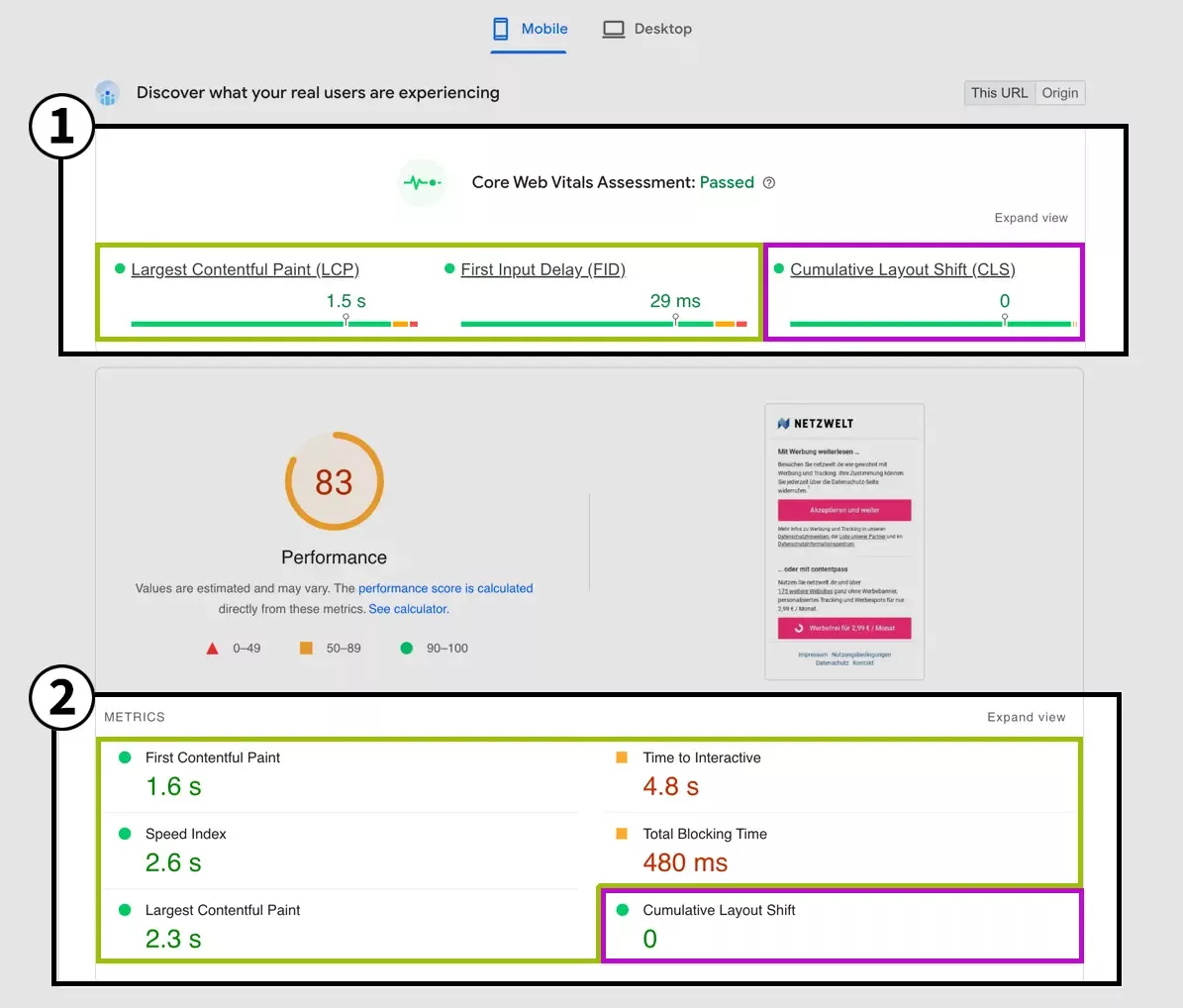Image resolution: width=1183 pixels, height=1008 pixels.
Task: Click the 'performance score is calculated' link
Action: [445, 588]
